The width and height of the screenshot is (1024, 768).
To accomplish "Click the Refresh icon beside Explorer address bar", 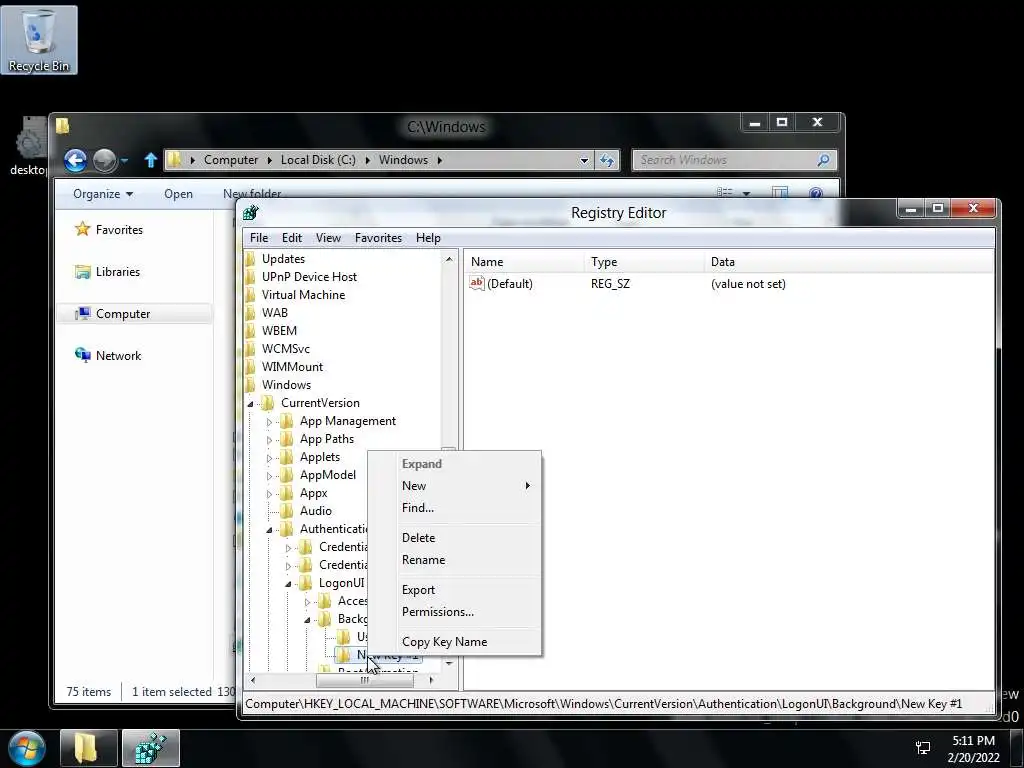I will pos(607,160).
